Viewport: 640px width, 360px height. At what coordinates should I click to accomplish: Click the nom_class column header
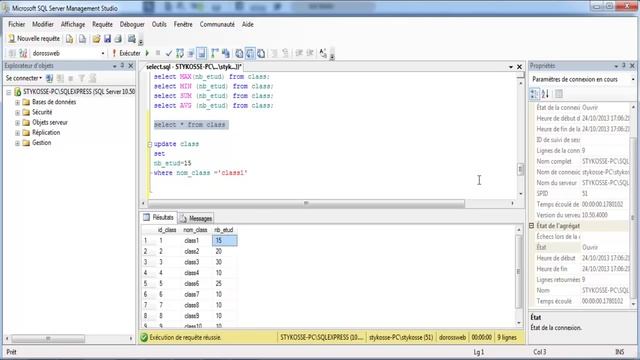click(195, 230)
